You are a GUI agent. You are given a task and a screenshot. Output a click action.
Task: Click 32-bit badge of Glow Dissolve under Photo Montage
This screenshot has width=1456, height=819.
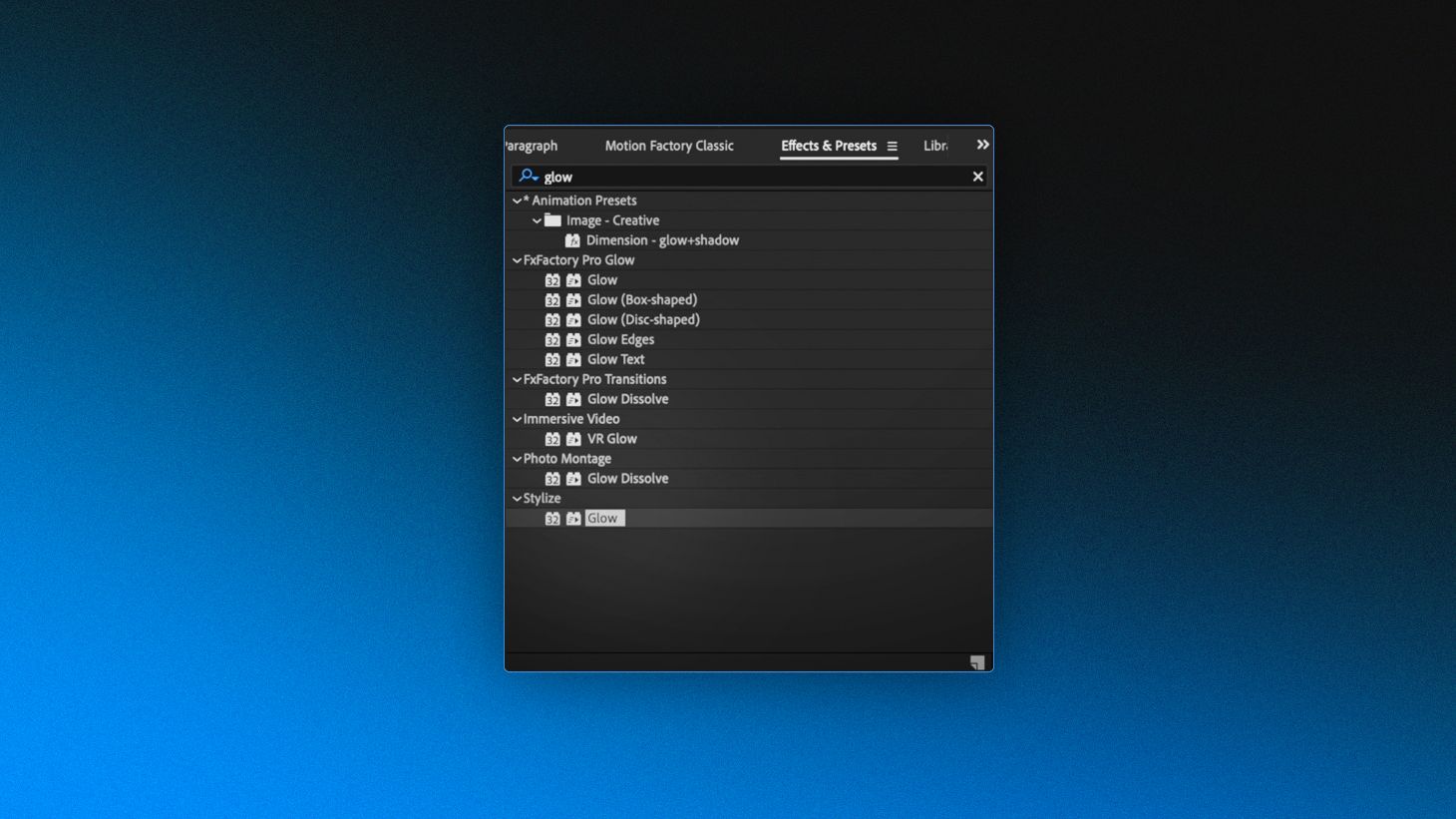click(552, 479)
